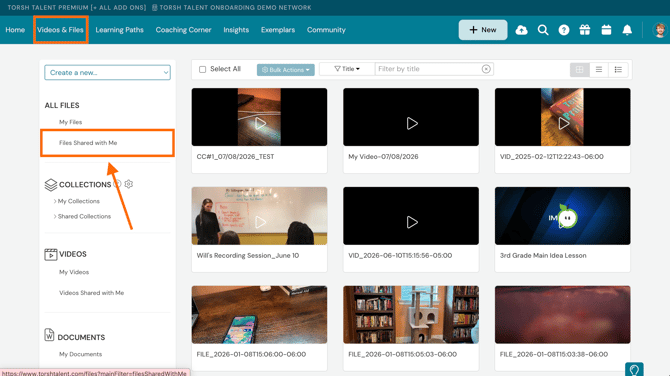Open the calendar icon
670x376 pixels.
606,30
